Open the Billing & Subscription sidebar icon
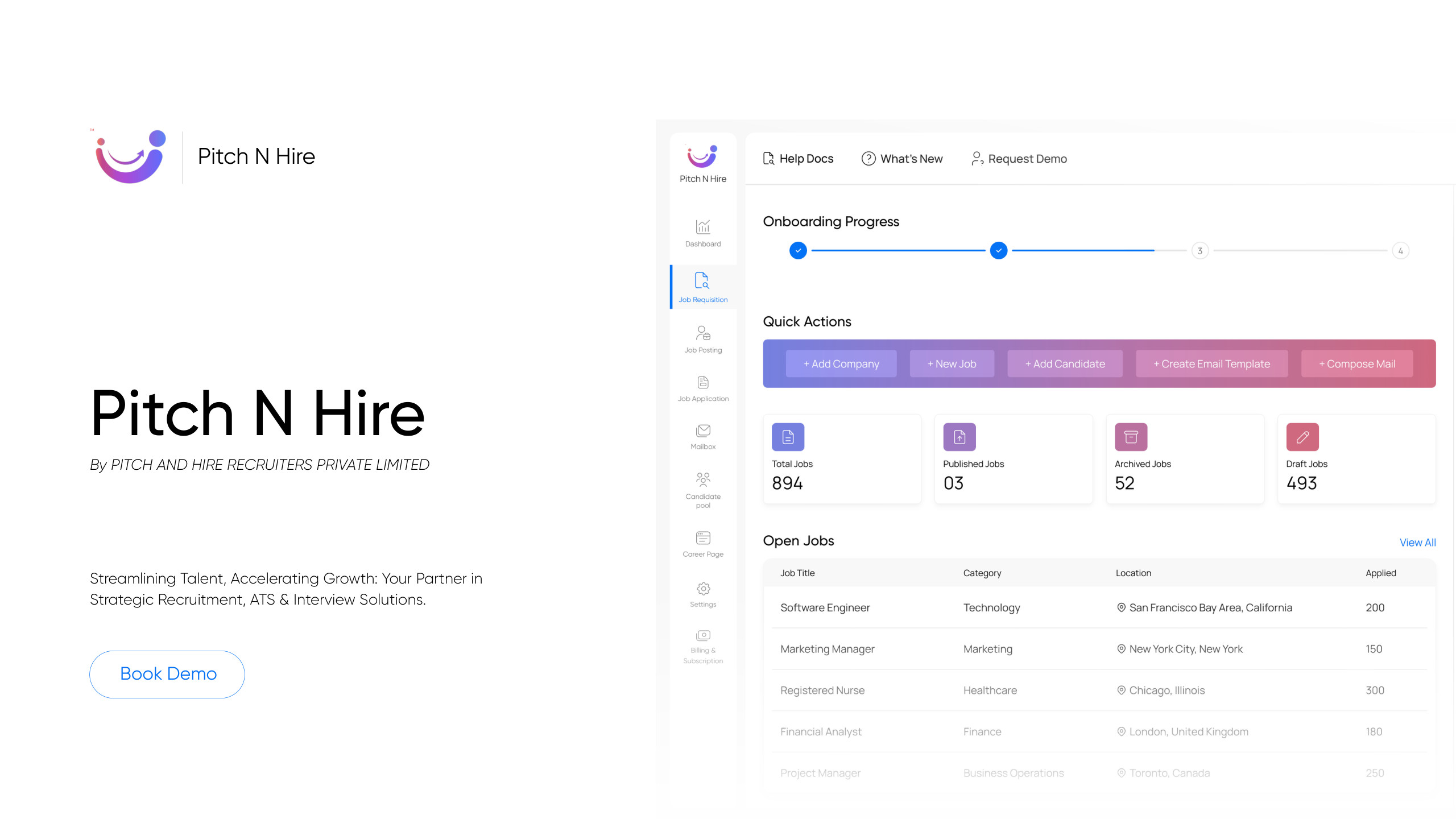 pyautogui.click(x=703, y=635)
